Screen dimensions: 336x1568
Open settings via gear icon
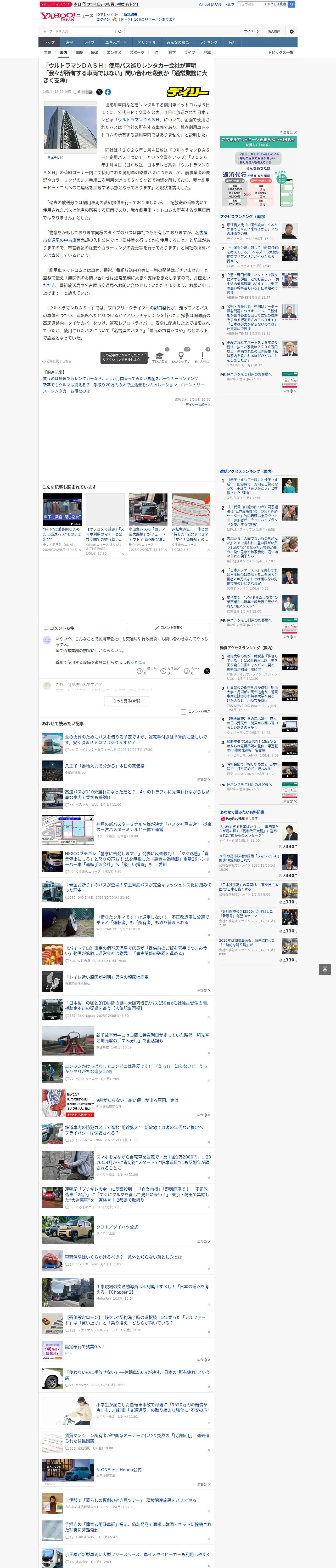coord(291,32)
